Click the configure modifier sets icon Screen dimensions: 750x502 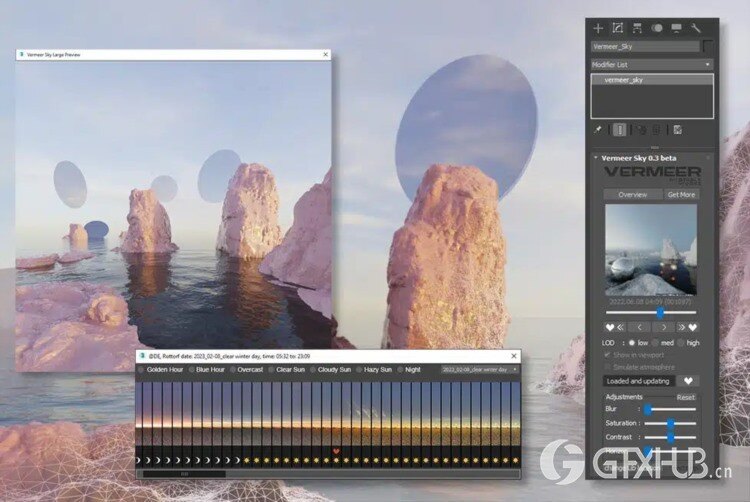pyautogui.click(x=677, y=129)
